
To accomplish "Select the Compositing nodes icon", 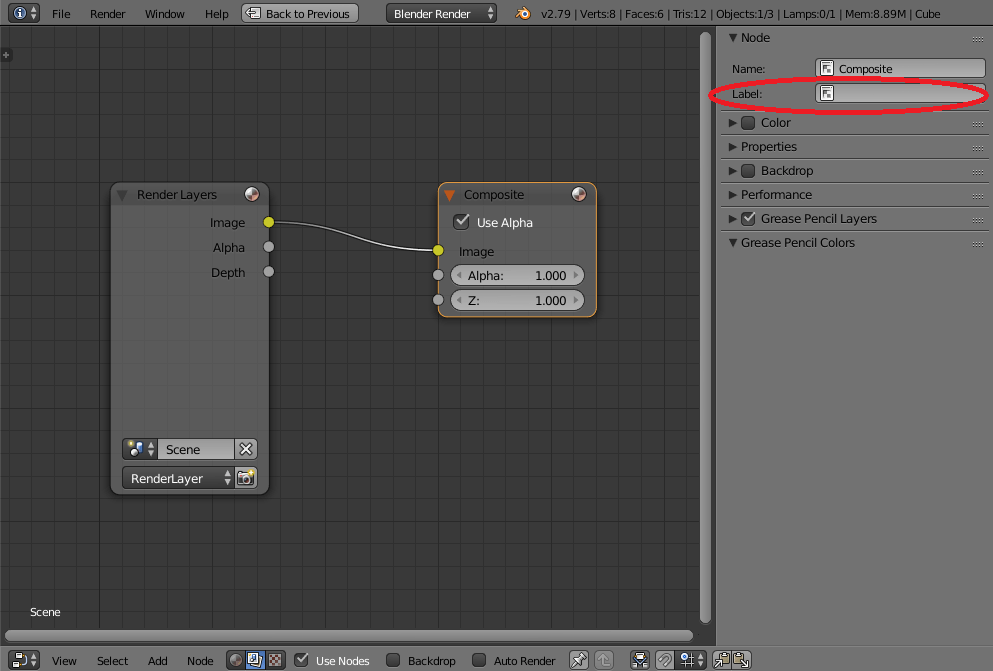I will tap(255, 660).
